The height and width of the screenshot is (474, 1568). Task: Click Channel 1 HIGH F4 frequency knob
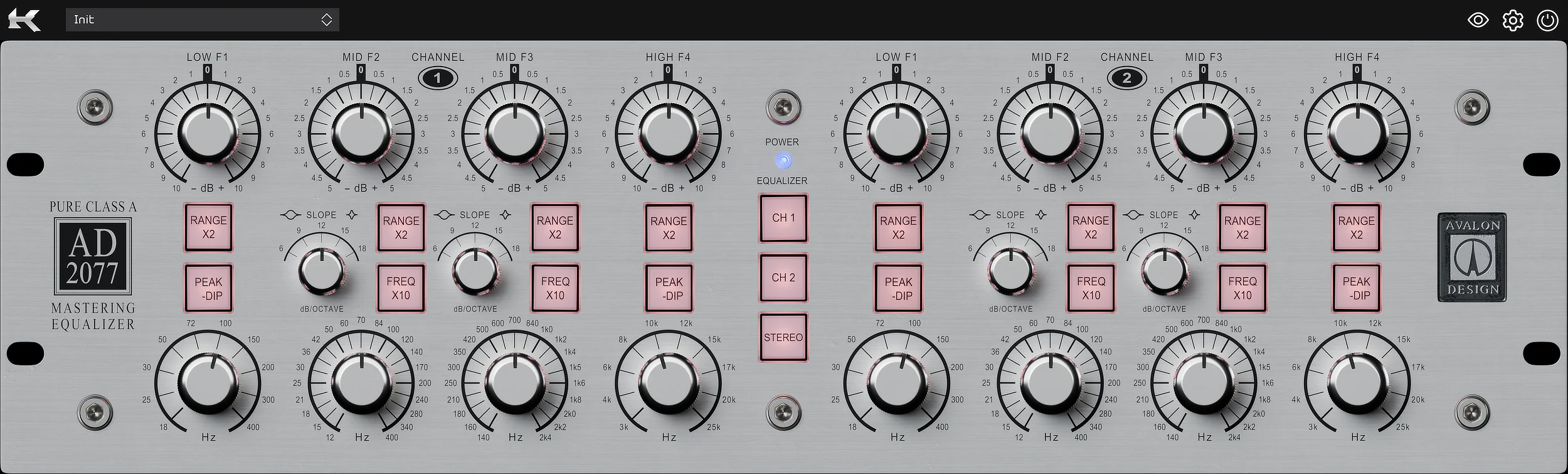(x=668, y=382)
